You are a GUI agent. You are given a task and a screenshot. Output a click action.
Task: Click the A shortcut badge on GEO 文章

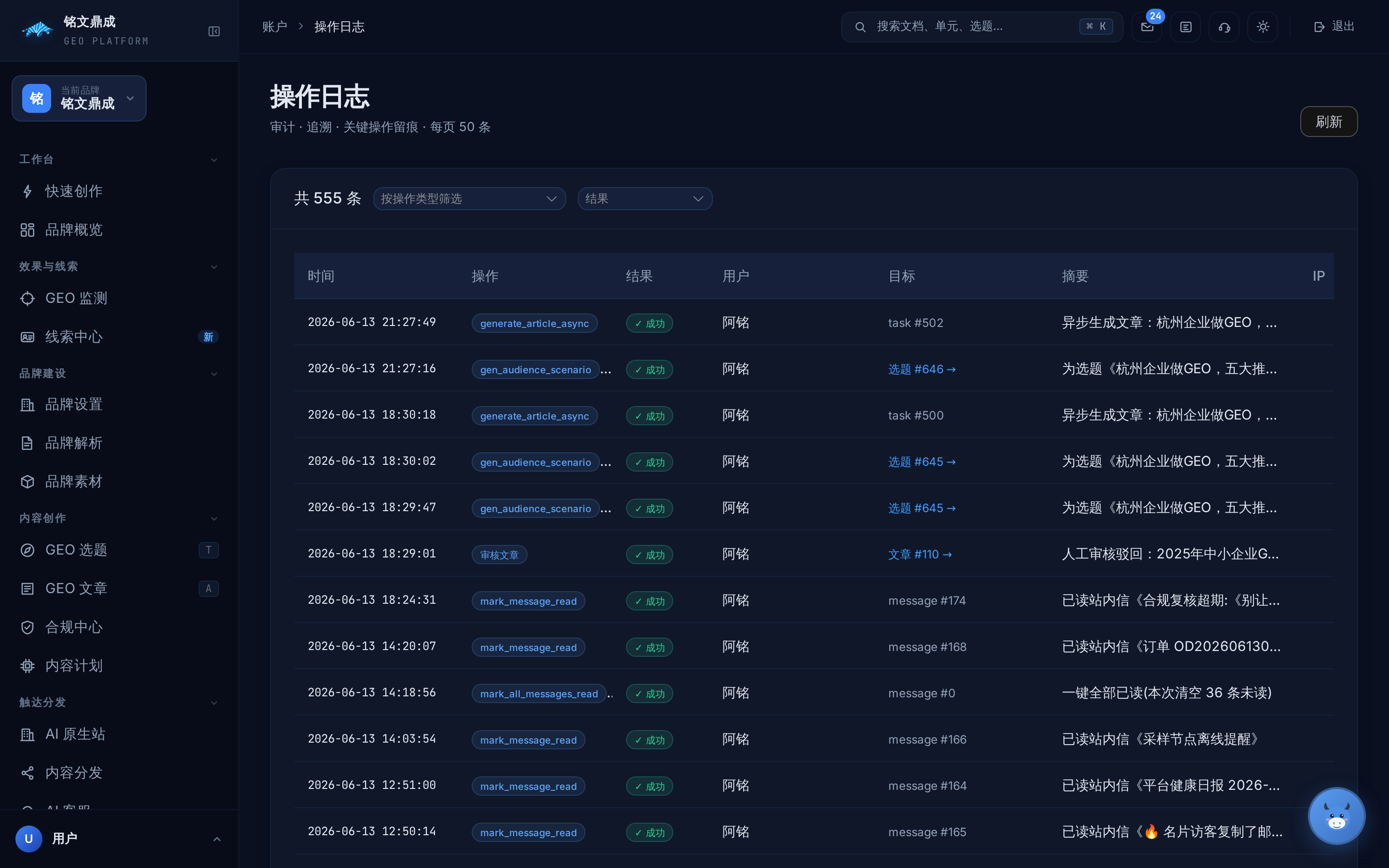coord(208,588)
